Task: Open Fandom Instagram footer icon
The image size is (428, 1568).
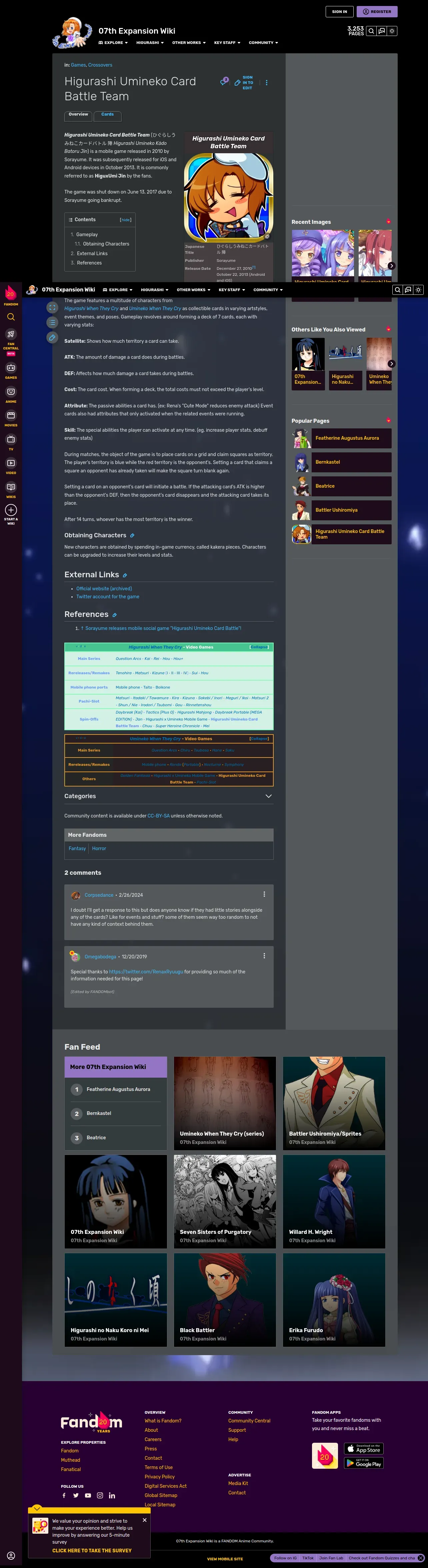Action: (100, 1495)
